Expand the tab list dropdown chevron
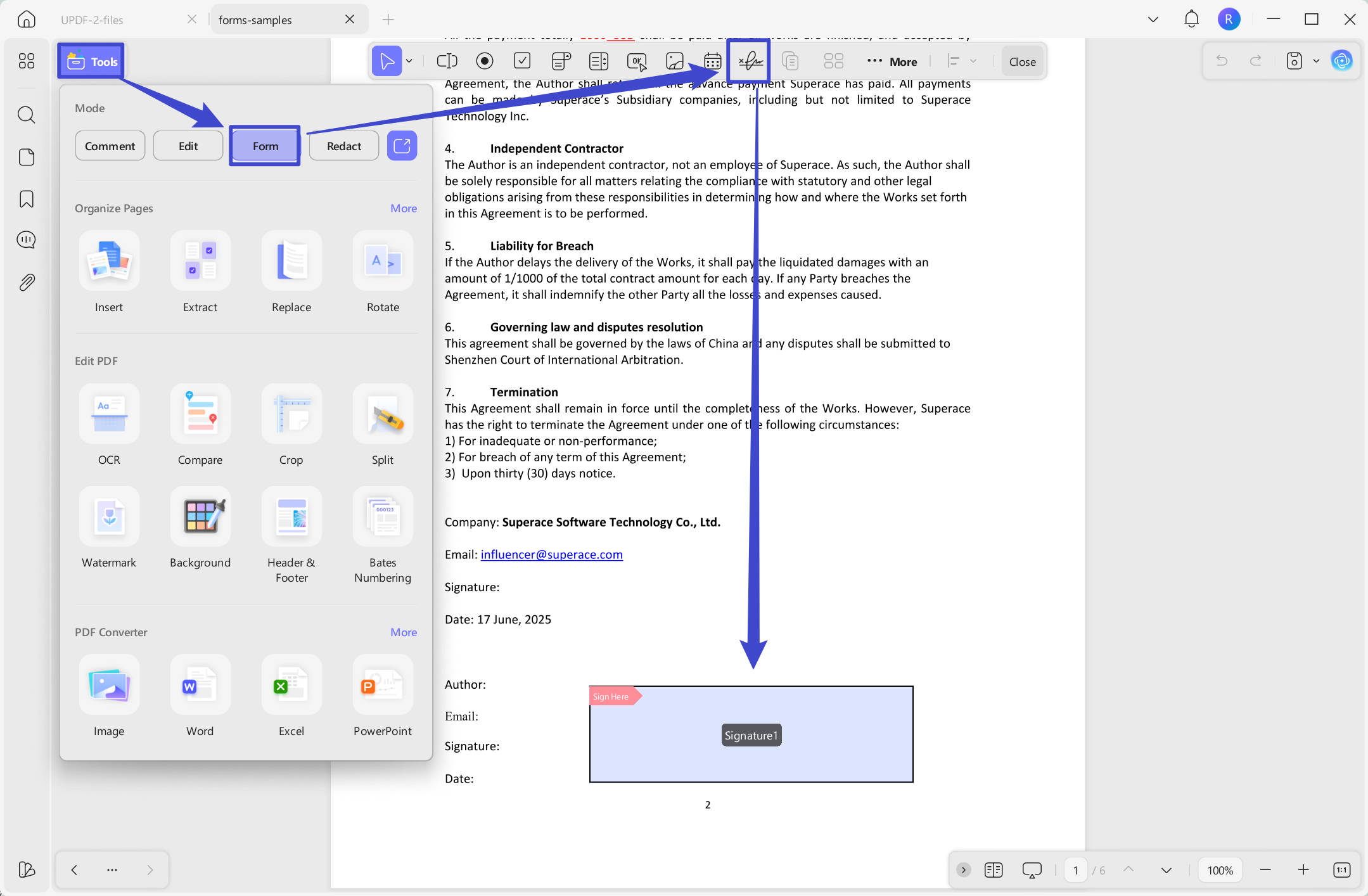The width and height of the screenshot is (1368, 896). (1153, 20)
